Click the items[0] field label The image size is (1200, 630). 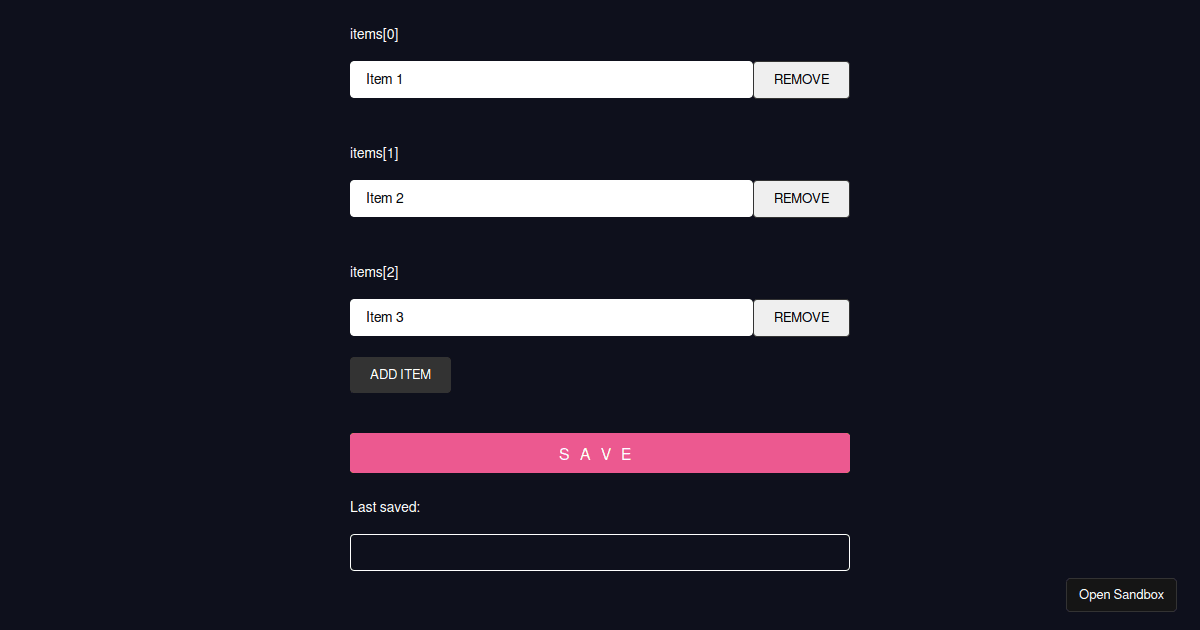(x=374, y=33)
